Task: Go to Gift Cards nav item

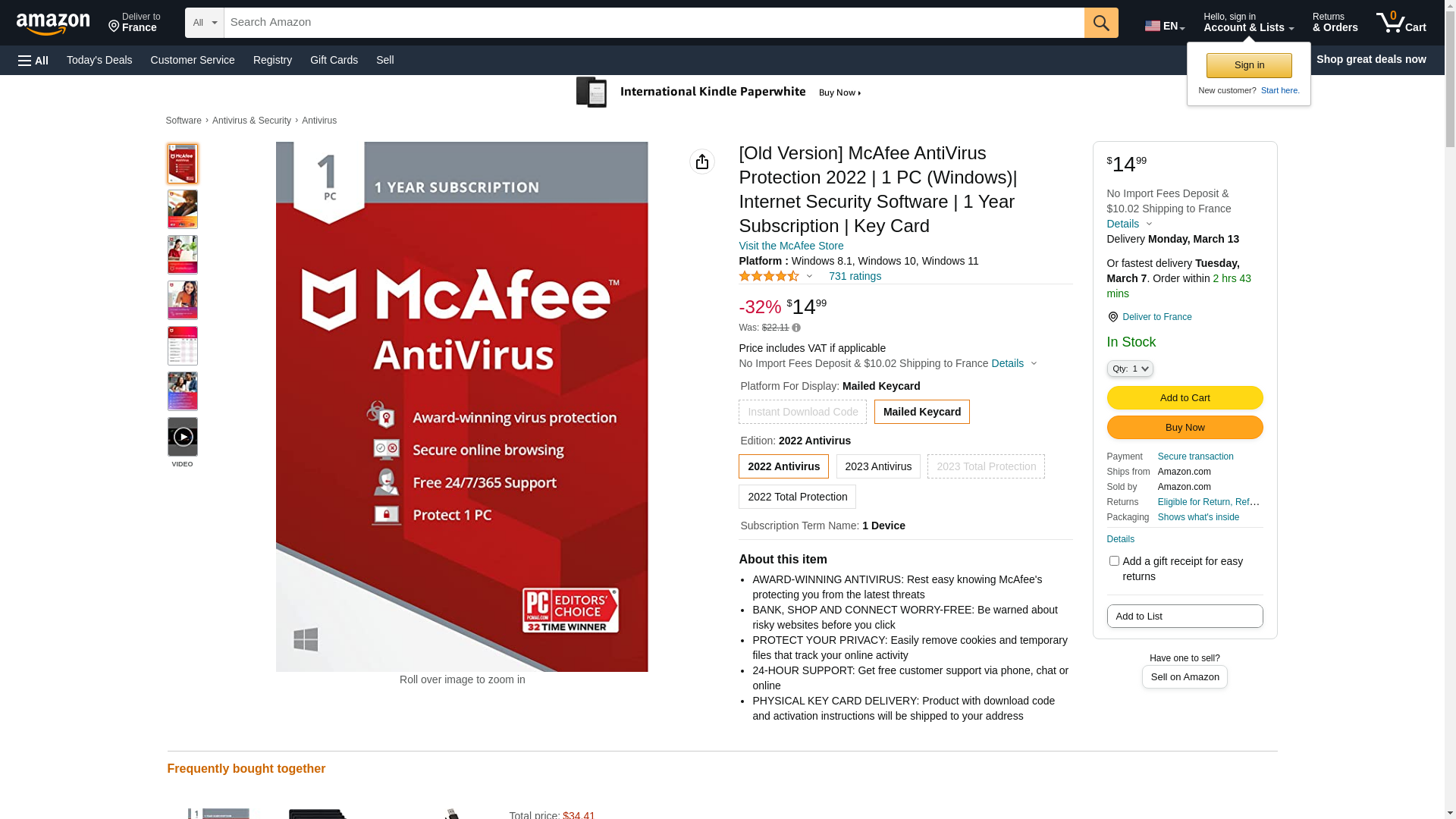Action: [x=334, y=60]
